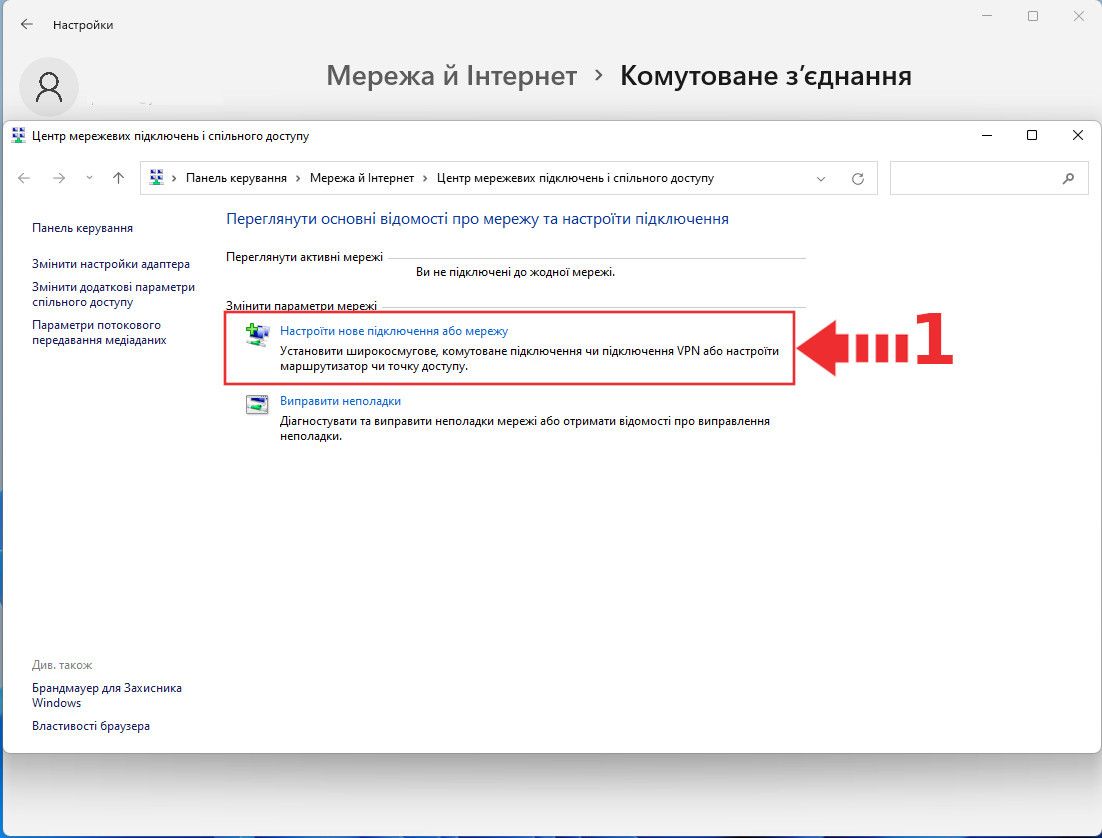
Task: Go to Мережа й Інтернет in Settings breadcrumb
Action: [451, 75]
